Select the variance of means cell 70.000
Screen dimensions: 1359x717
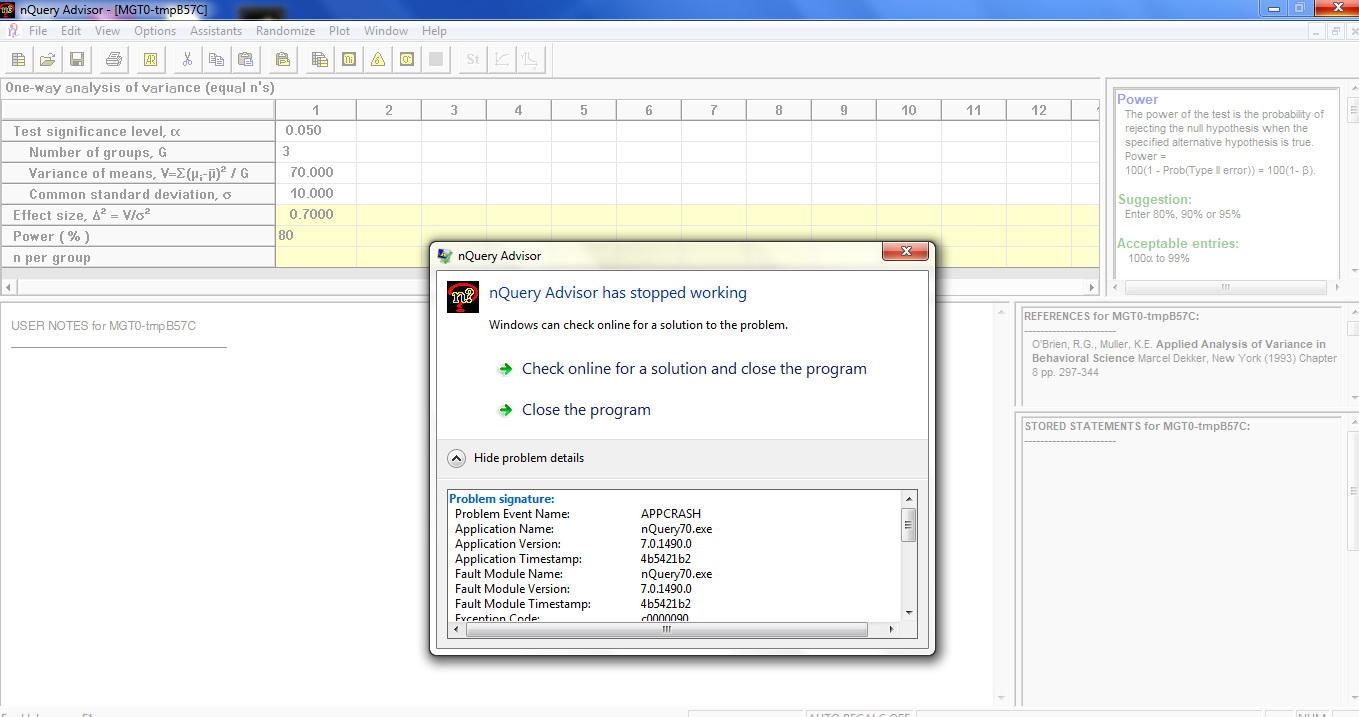tap(315, 173)
